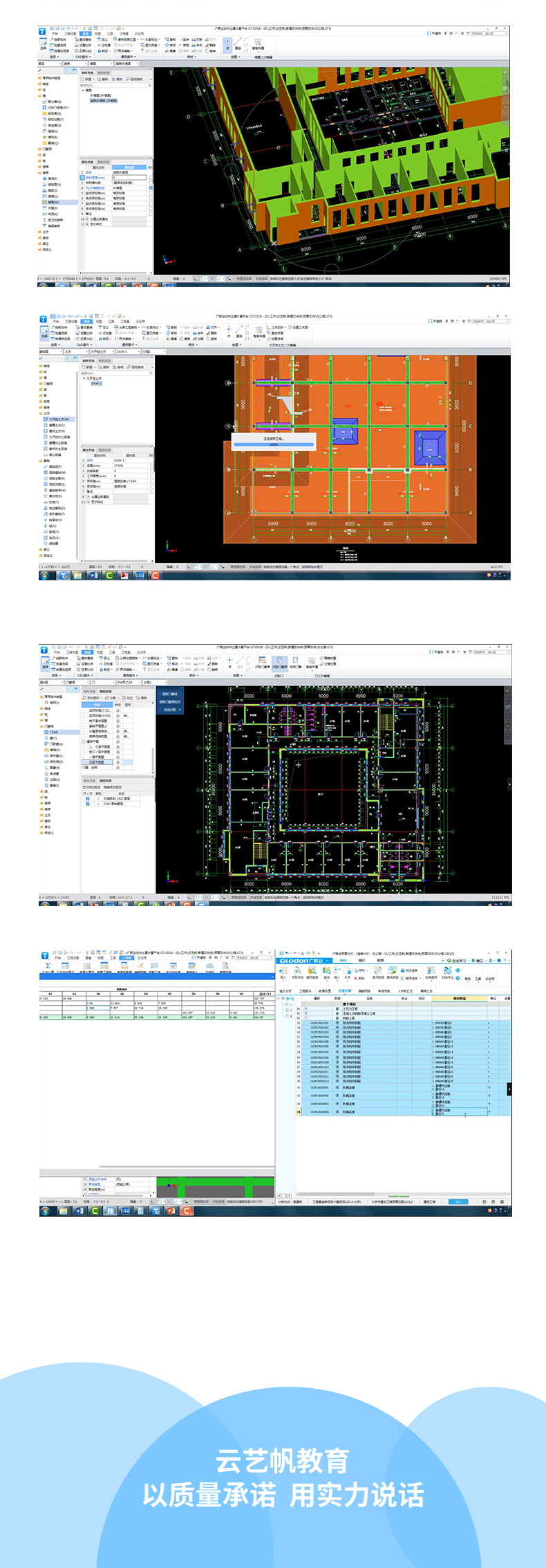Image resolution: width=546 pixels, height=1568 pixels.
Task: Open 定义 in the 3D wall view window
Action: [103, 39]
